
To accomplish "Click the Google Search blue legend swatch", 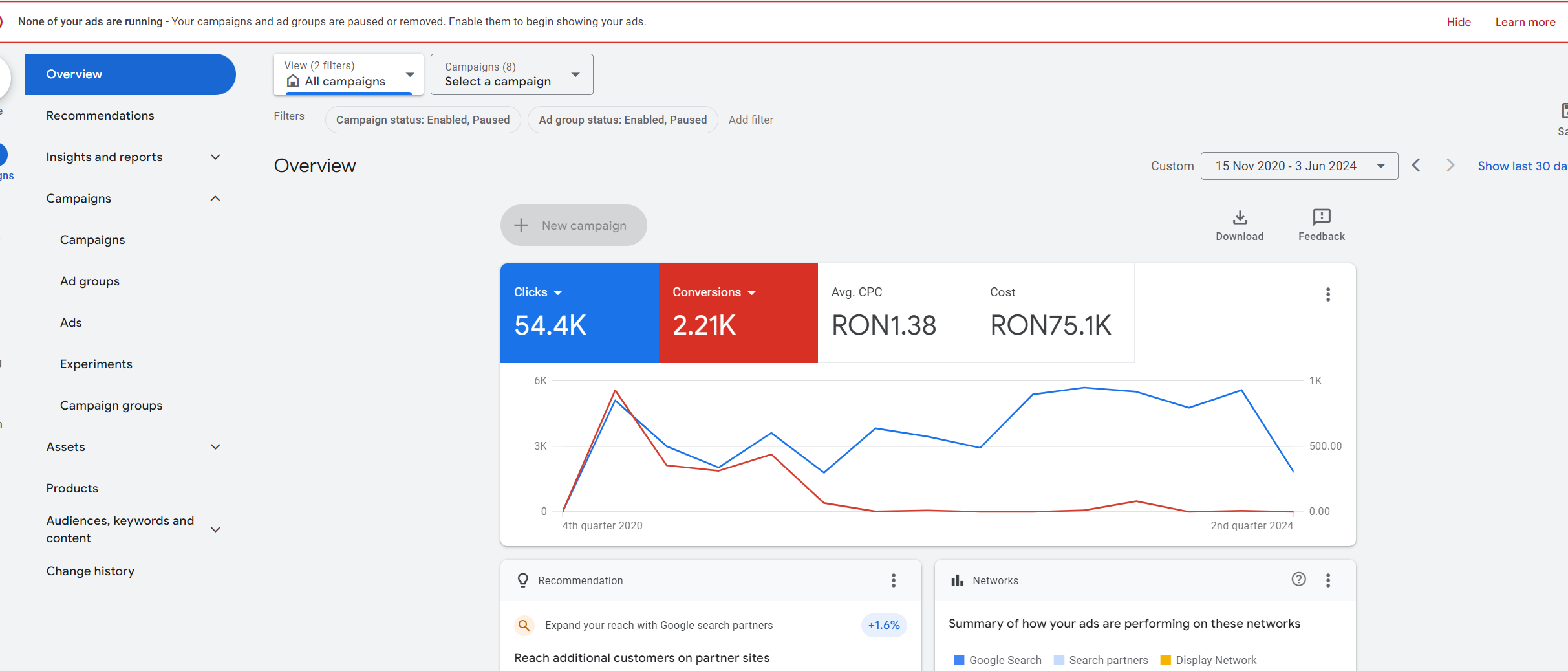I will 959,660.
